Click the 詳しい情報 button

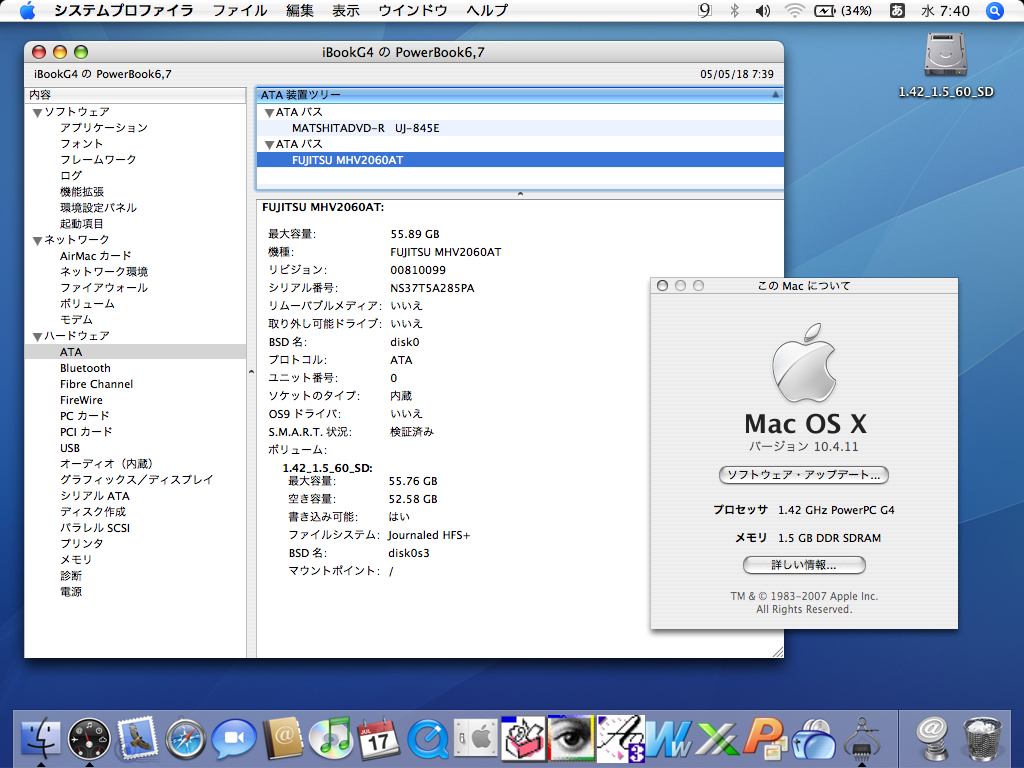click(804, 565)
